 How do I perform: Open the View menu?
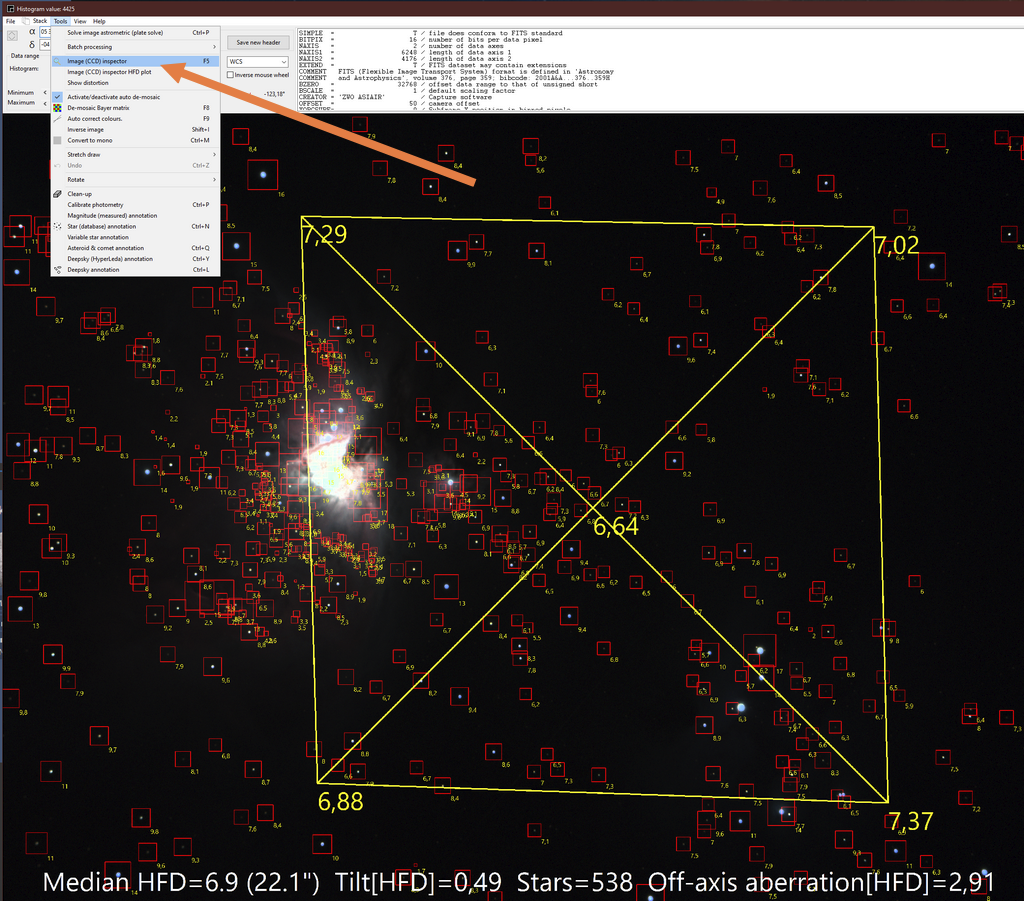click(80, 21)
